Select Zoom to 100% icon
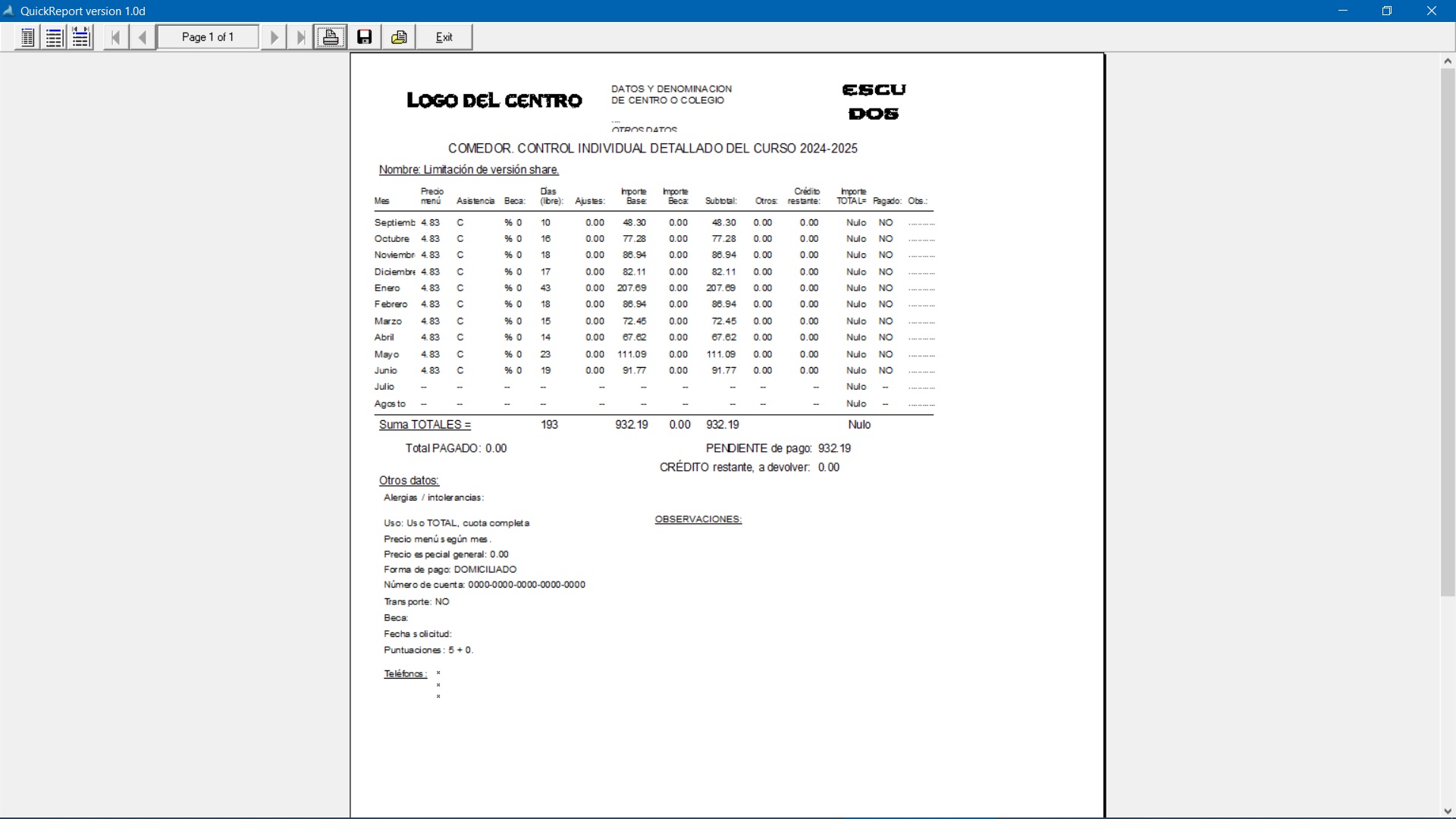Viewport: 1456px width, 819px height. (54, 37)
